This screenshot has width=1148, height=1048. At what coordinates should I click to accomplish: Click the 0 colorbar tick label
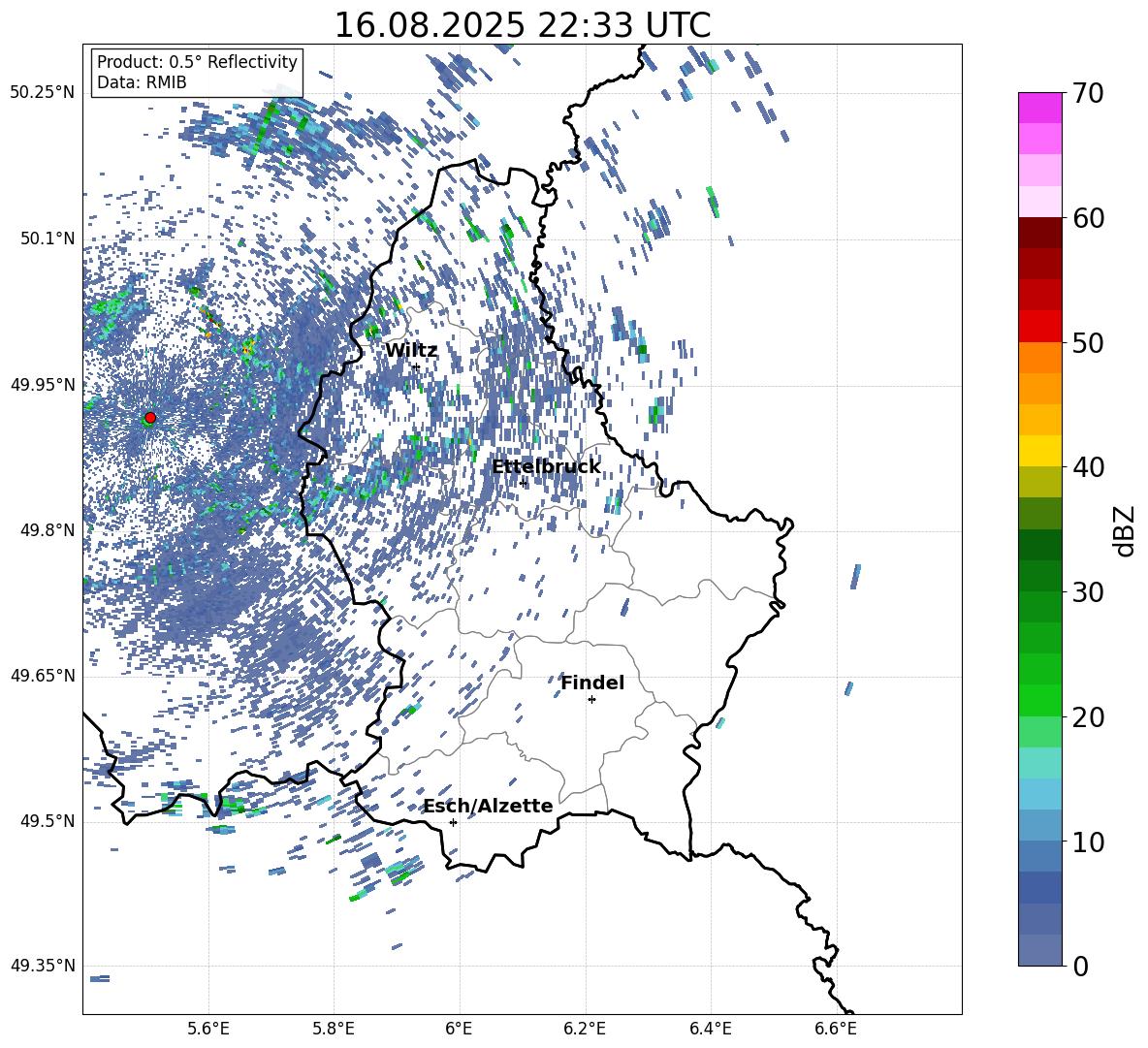1080,966
